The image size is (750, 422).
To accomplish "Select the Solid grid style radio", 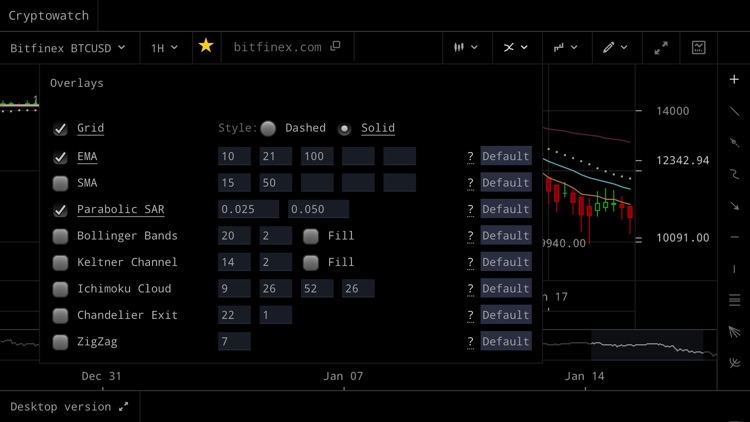I will point(344,129).
